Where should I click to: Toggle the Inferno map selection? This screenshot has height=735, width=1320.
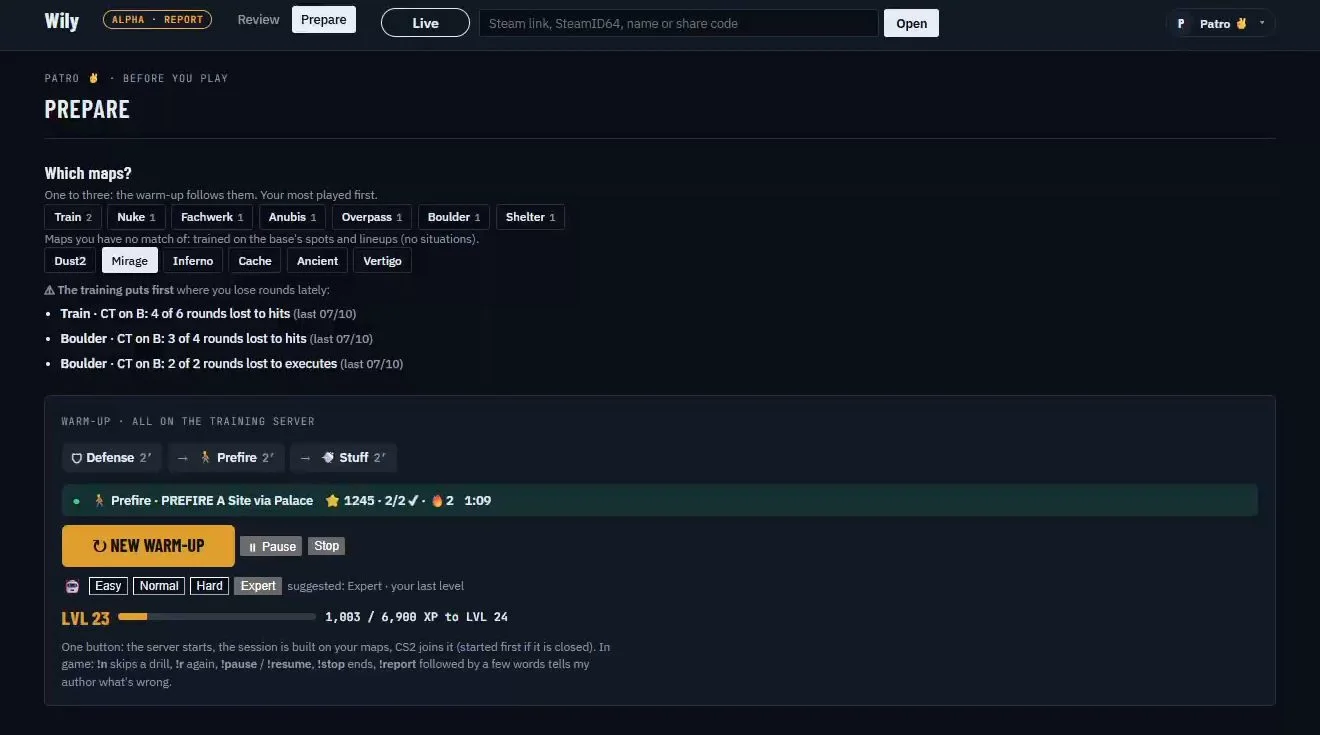coord(193,261)
